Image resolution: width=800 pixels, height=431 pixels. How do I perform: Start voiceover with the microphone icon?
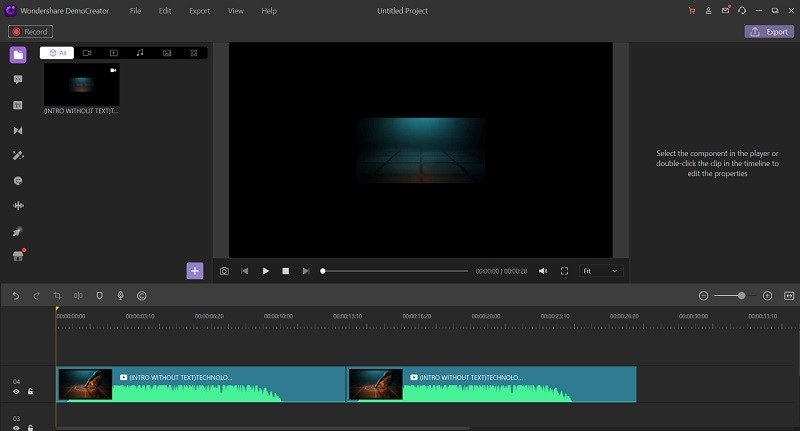(121, 296)
